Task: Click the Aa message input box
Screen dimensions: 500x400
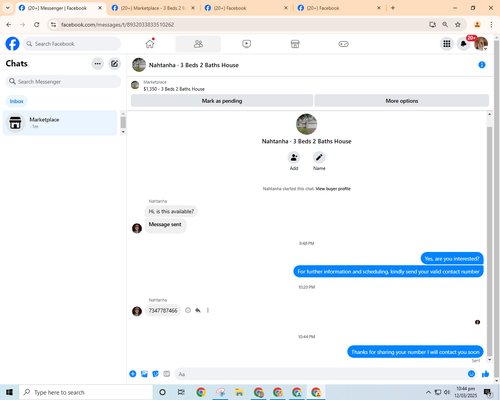Action: point(321,374)
